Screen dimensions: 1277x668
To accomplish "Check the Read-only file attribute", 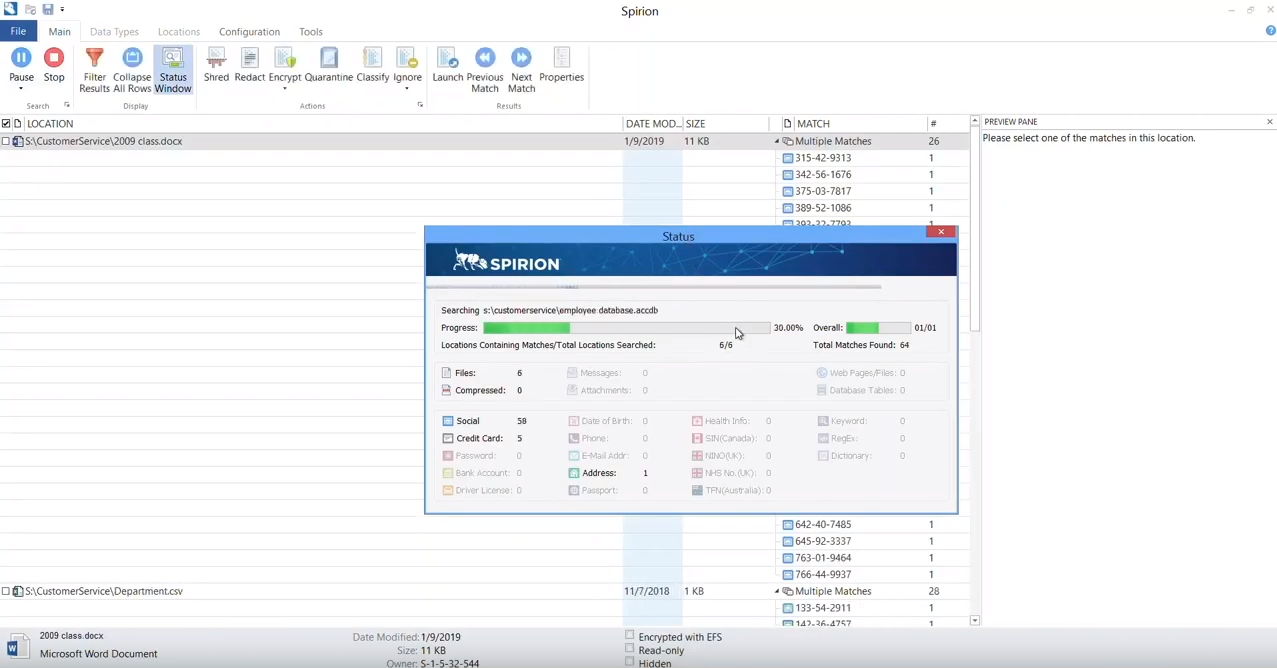I will point(630,650).
